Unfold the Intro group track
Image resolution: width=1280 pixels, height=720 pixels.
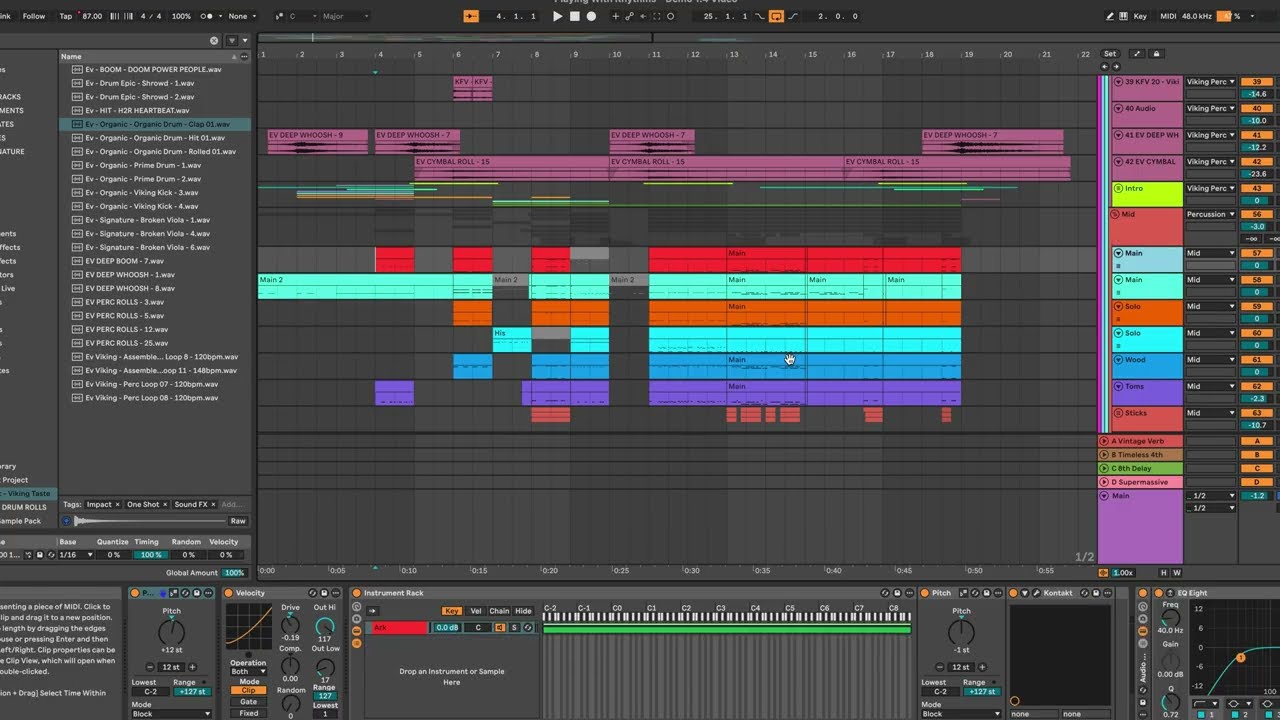click(x=1118, y=188)
